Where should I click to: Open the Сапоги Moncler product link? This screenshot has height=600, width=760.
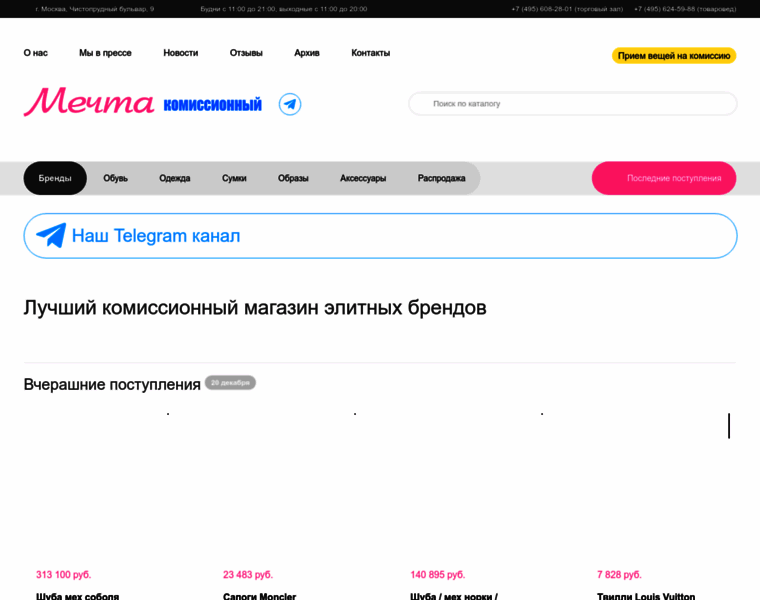coord(259,596)
